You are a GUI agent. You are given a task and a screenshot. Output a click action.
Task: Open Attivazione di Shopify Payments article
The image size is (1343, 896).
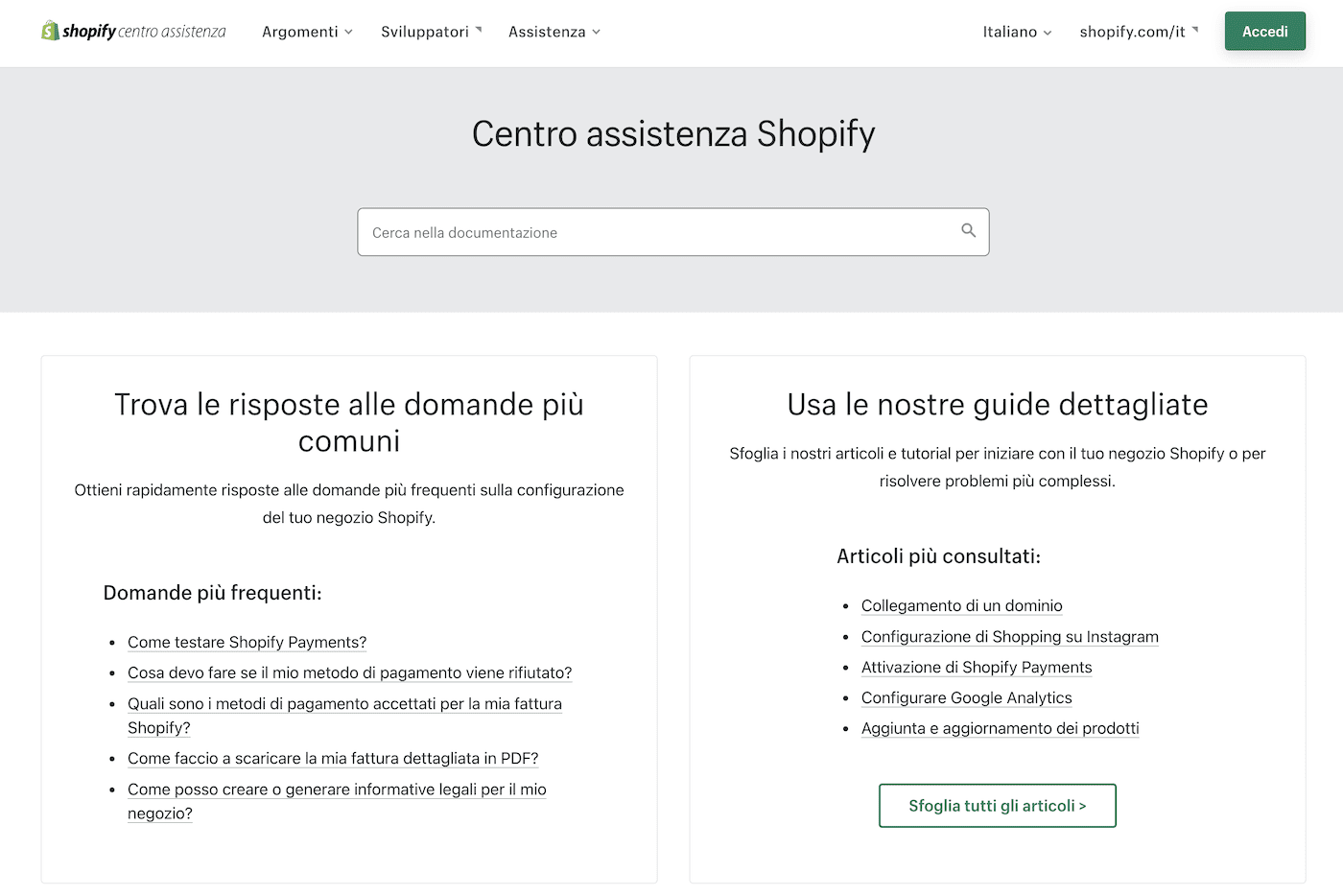click(x=977, y=667)
